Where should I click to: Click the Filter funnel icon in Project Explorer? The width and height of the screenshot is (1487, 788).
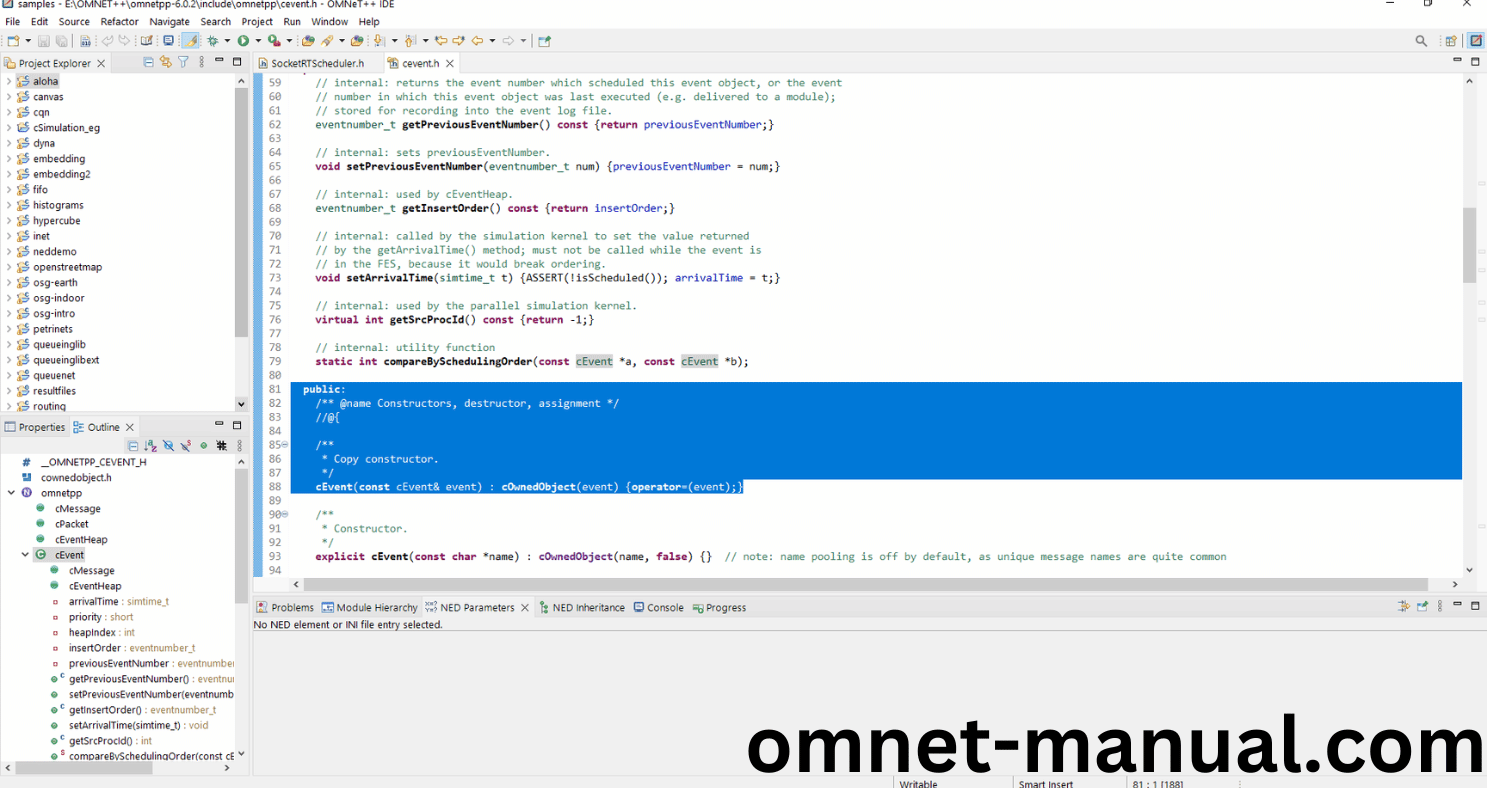[183, 62]
